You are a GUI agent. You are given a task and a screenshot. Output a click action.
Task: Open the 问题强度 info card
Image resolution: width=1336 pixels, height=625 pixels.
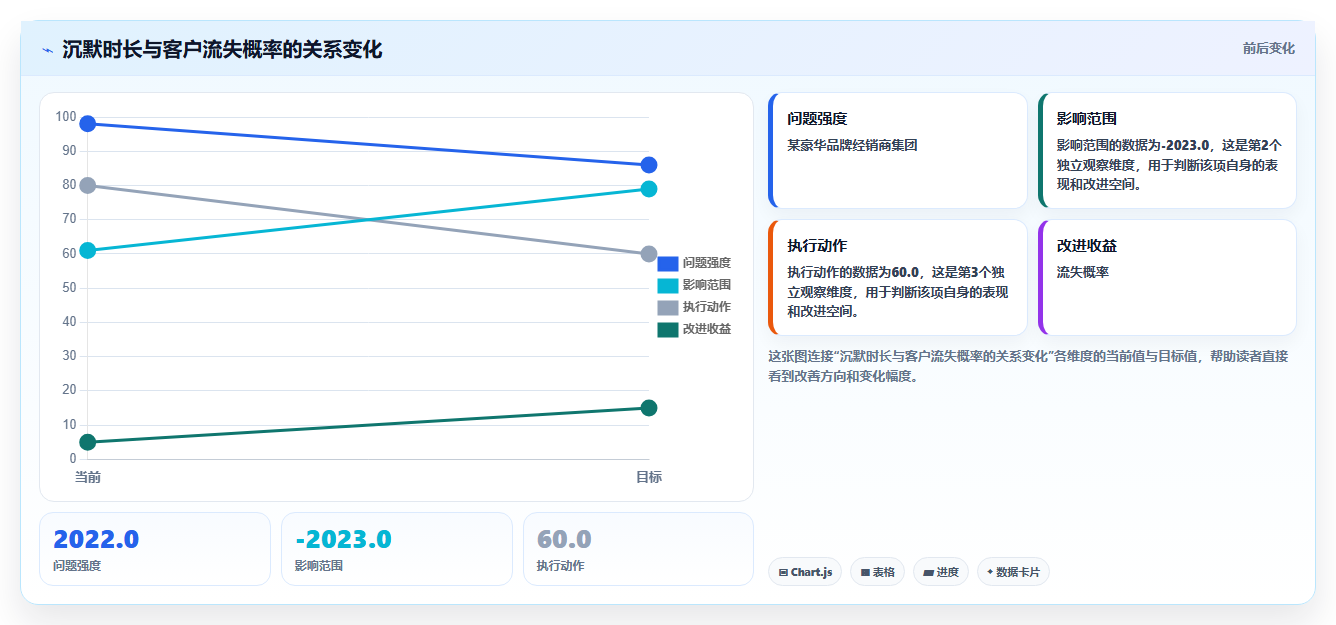click(897, 151)
